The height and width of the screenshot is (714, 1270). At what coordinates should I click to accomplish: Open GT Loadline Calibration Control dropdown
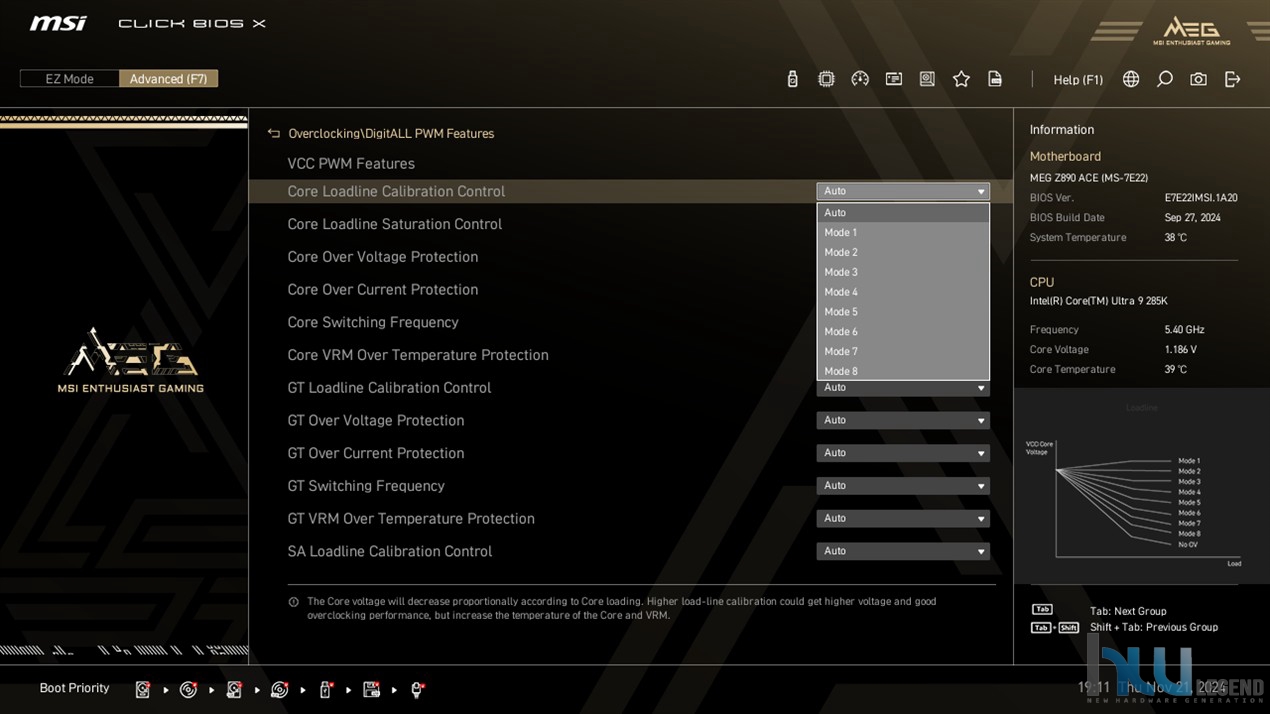point(903,388)
